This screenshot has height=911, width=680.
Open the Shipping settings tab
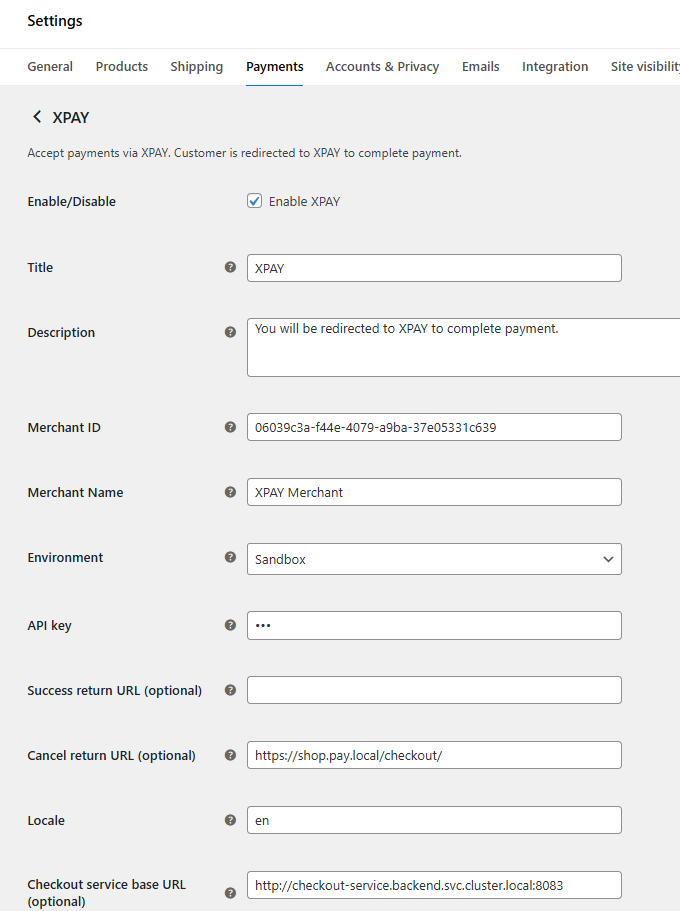coord(196,67)
